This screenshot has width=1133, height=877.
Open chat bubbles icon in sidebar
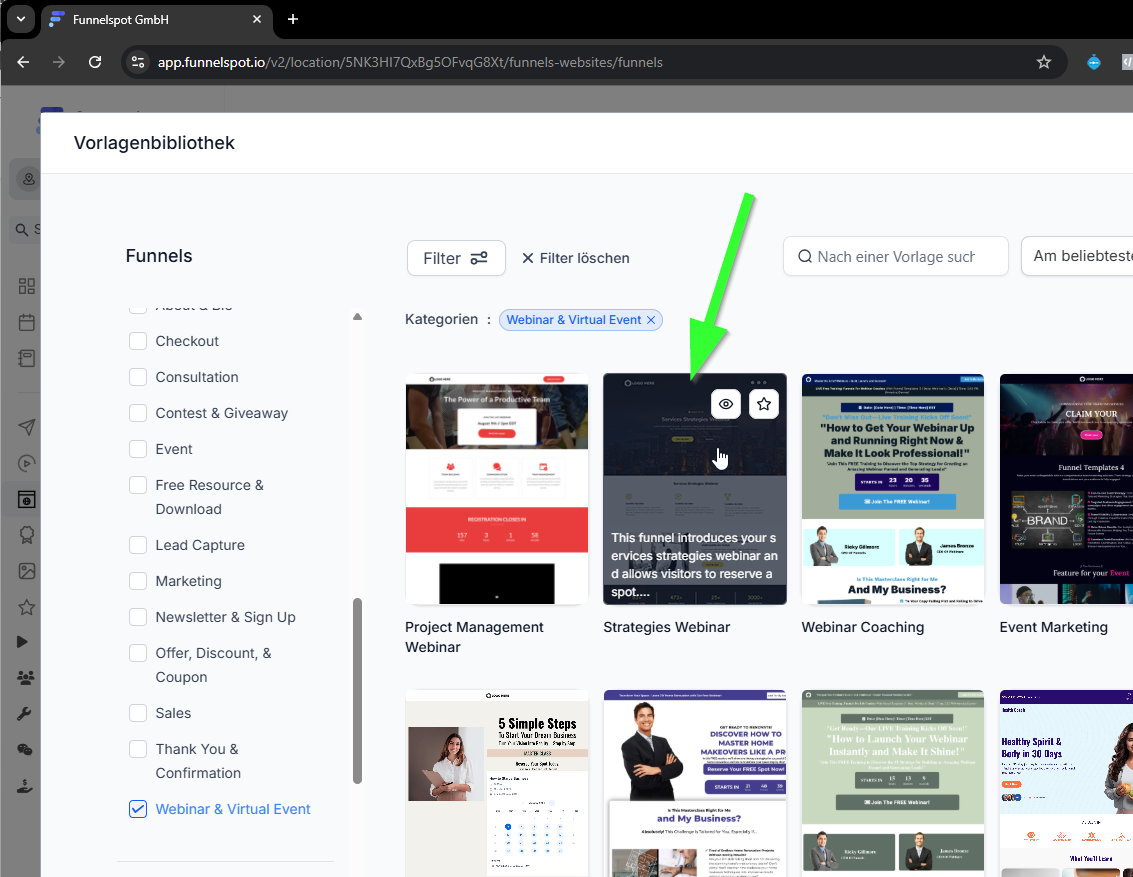pos(25,750)
